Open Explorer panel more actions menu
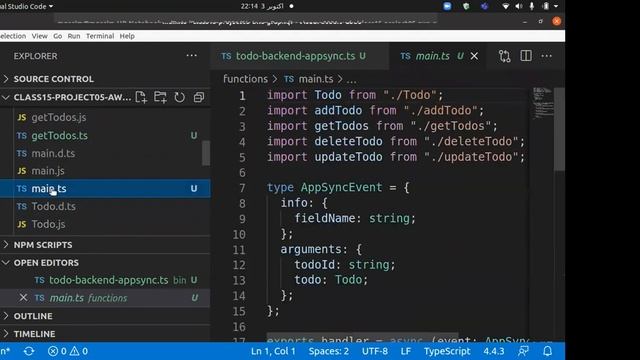 click(191, 56)
